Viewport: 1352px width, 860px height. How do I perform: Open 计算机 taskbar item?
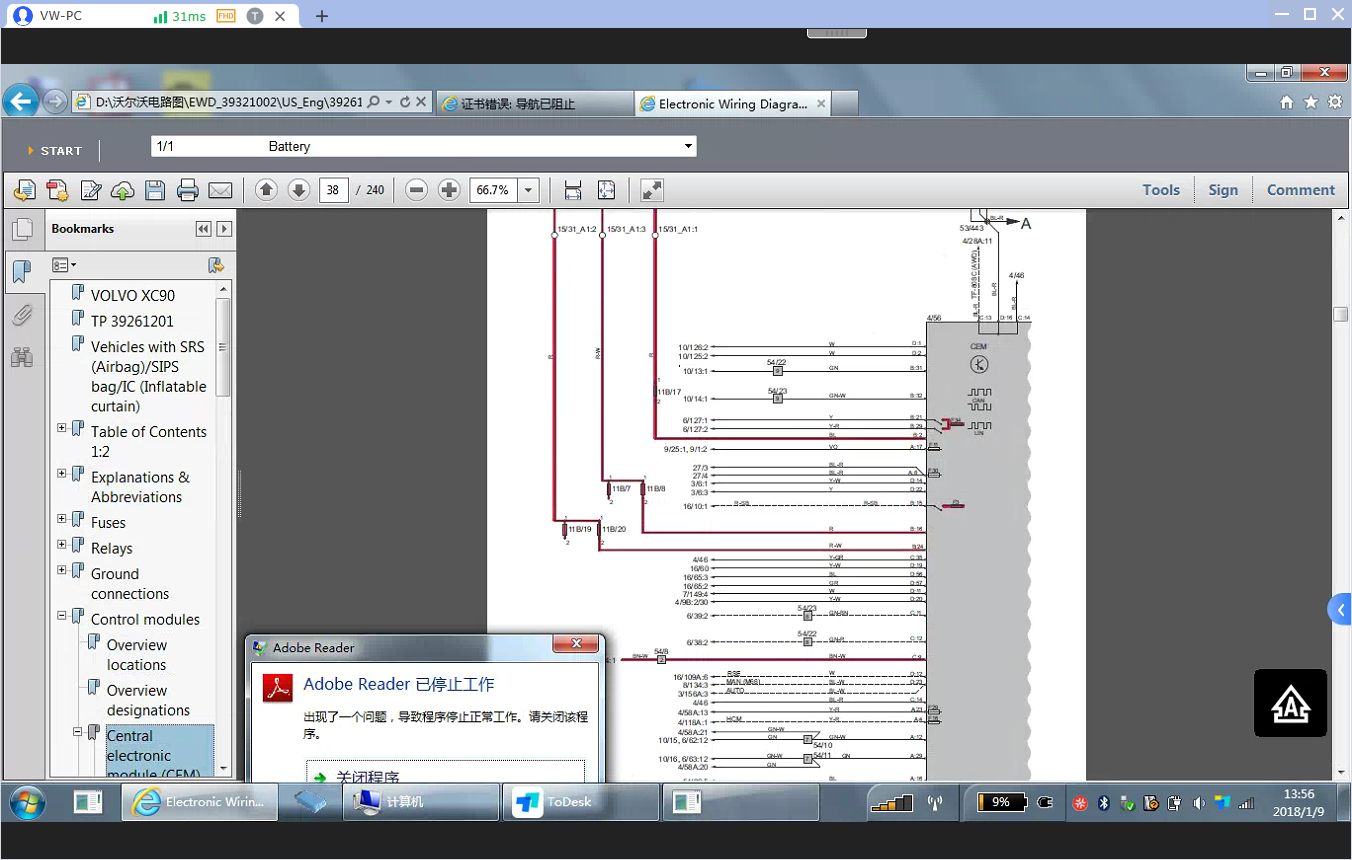421,802
